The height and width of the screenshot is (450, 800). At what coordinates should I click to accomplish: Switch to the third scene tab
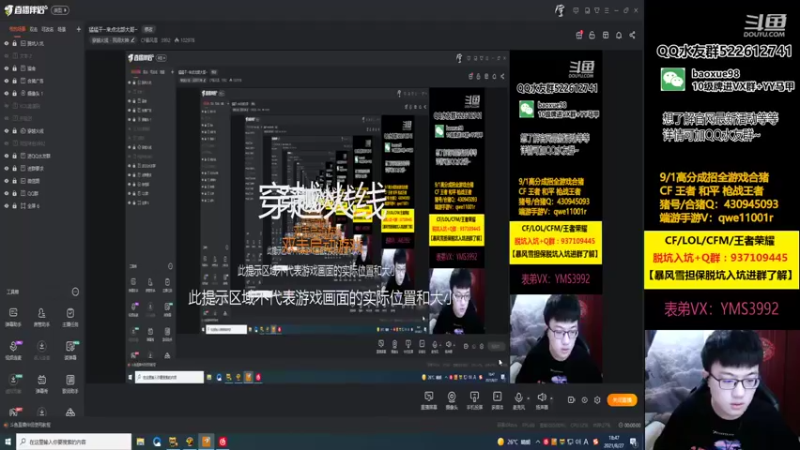coord(47,30)
